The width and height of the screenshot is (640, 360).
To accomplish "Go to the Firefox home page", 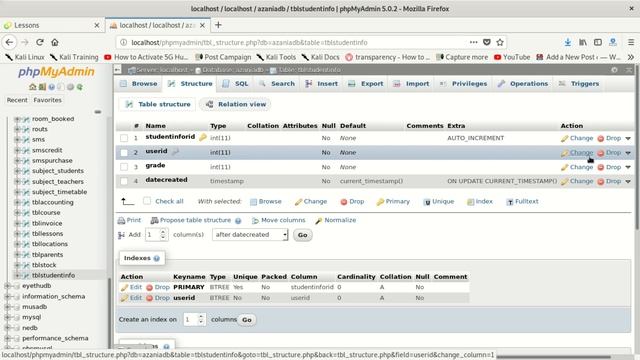I will (55, 42).
